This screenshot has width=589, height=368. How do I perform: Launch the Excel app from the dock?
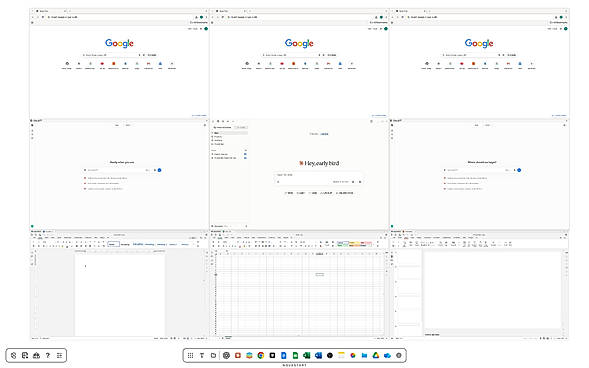coord(307,355)
